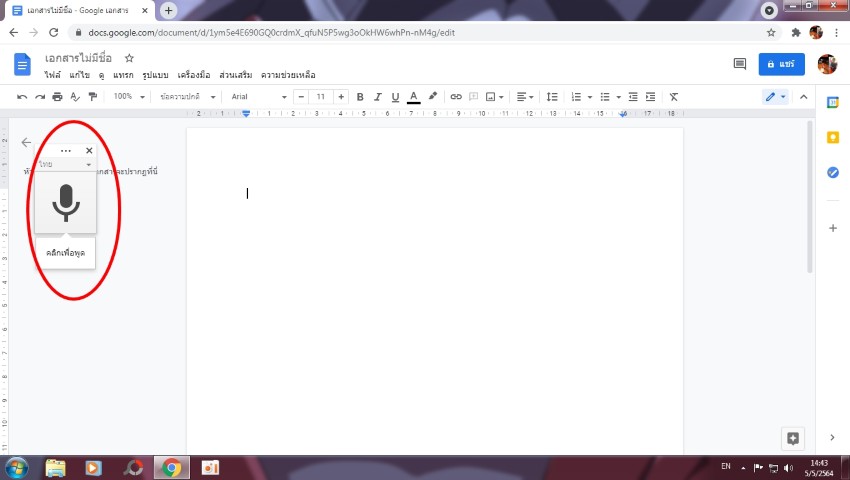Open the แก้ไข menu
The image size is (850, 480).
pyautogui.click(x=79, y=75)
